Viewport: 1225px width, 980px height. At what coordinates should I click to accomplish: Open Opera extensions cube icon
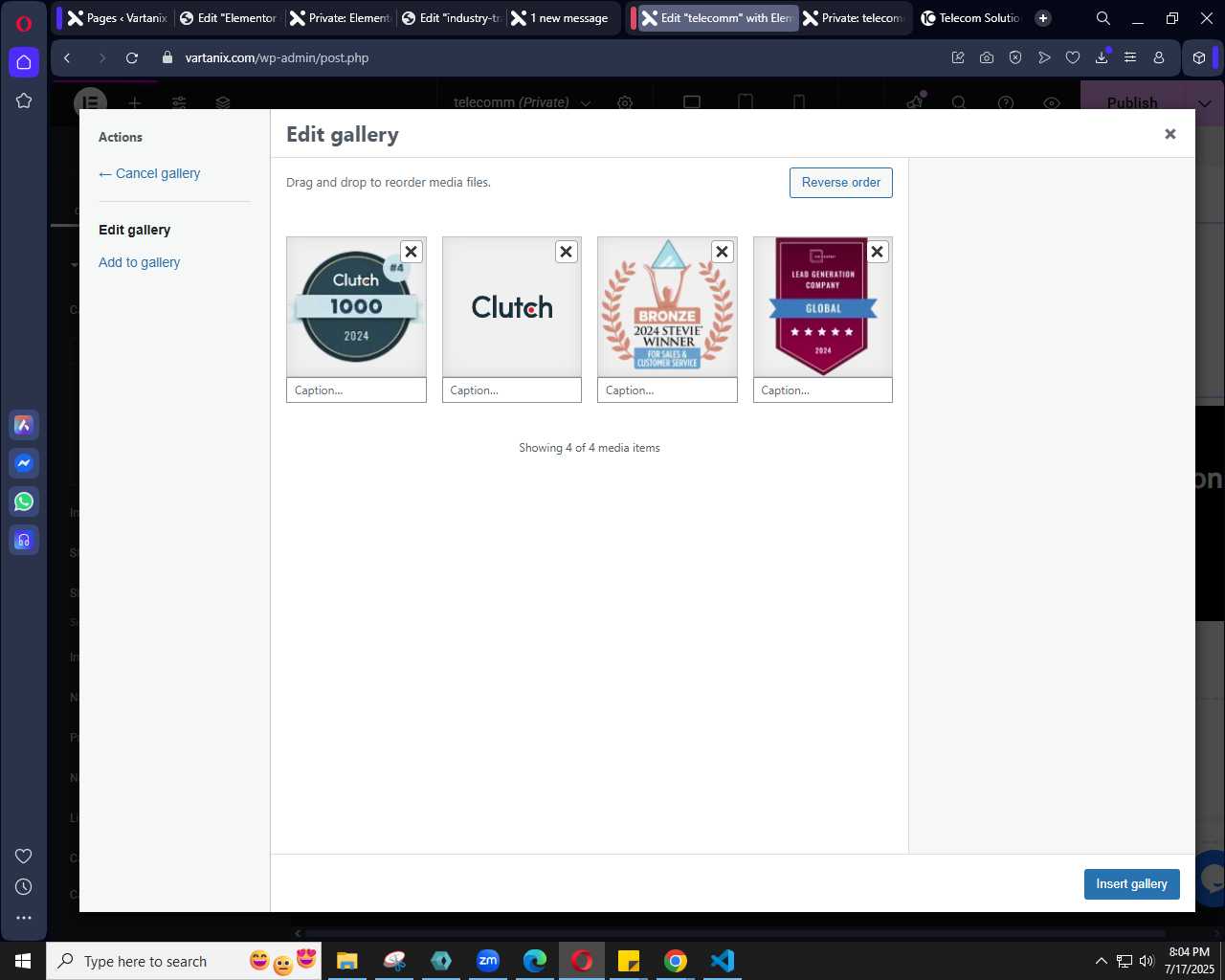point(1198,57)
